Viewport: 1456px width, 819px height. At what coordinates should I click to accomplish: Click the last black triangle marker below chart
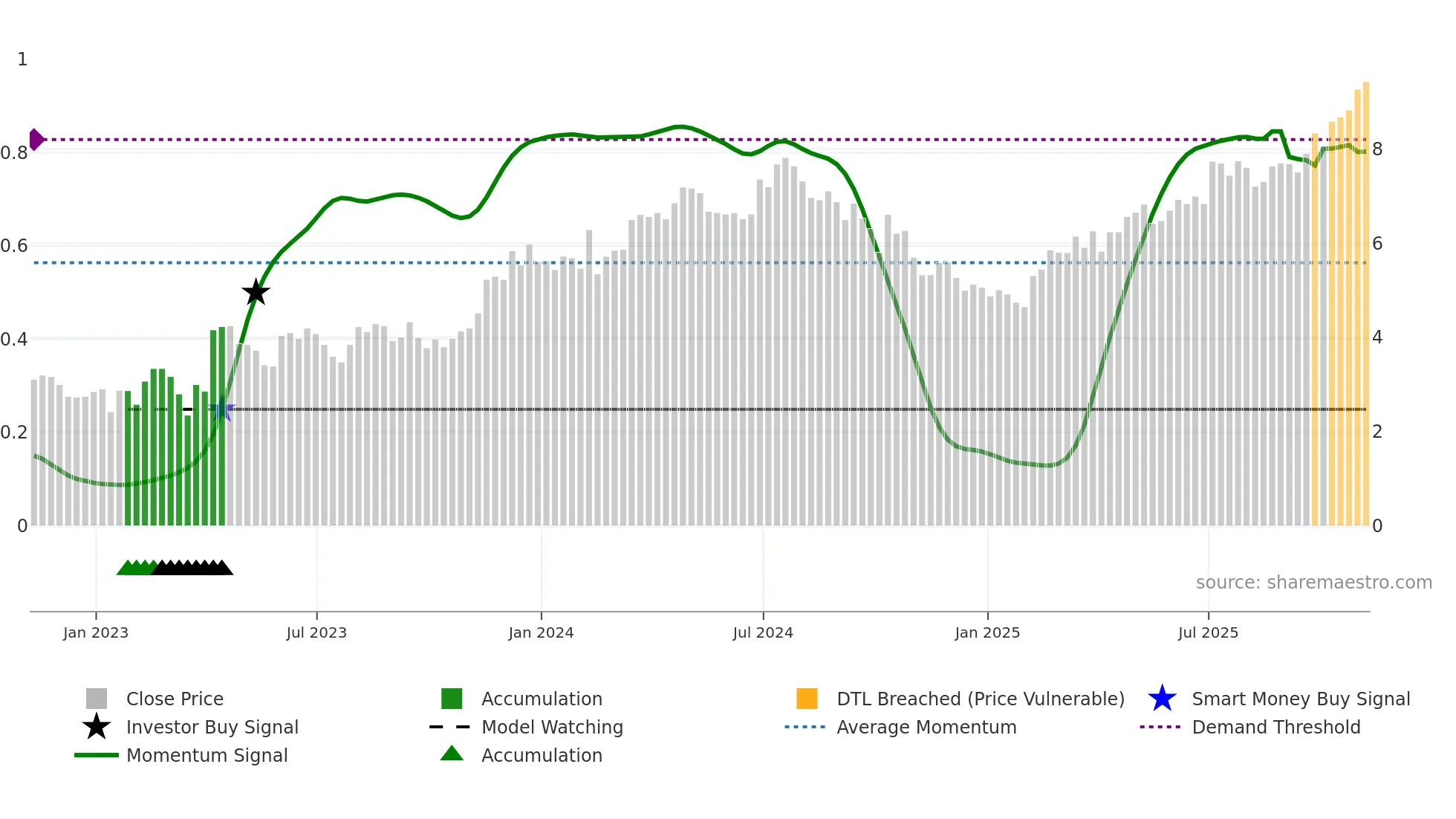pyautogui.click(x=223, y=568)
